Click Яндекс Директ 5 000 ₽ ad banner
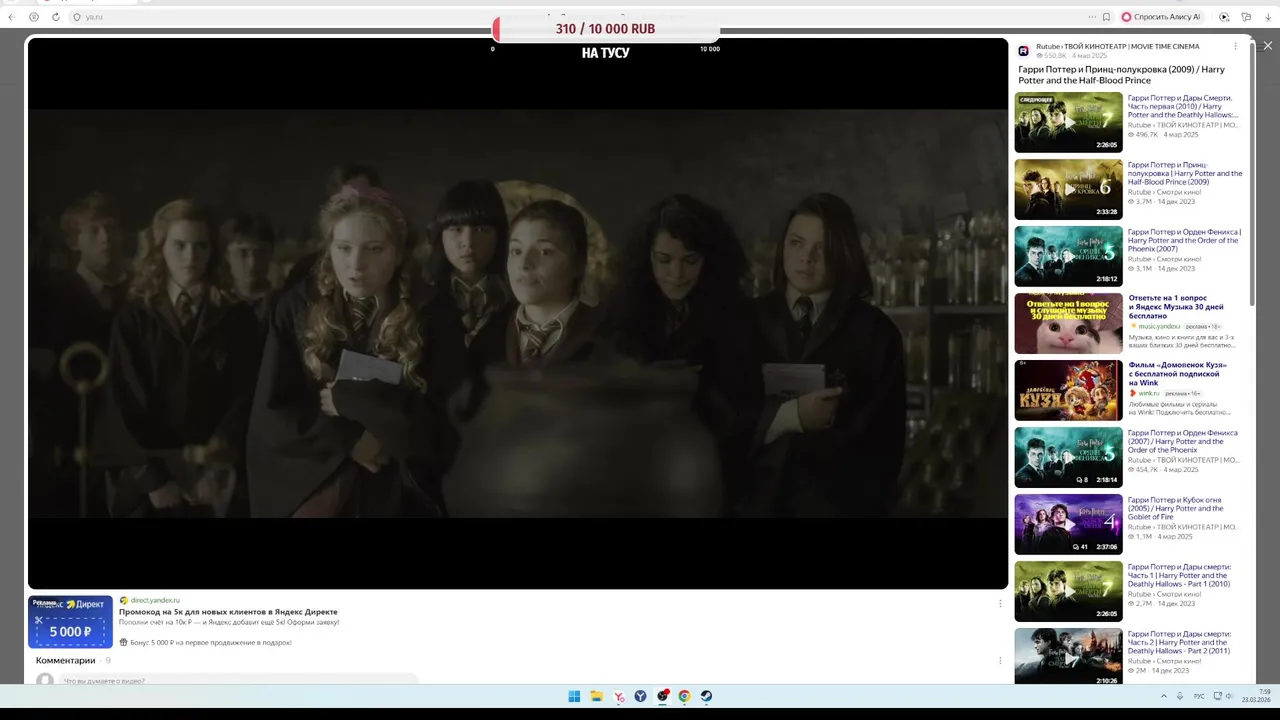 [70, 622]
